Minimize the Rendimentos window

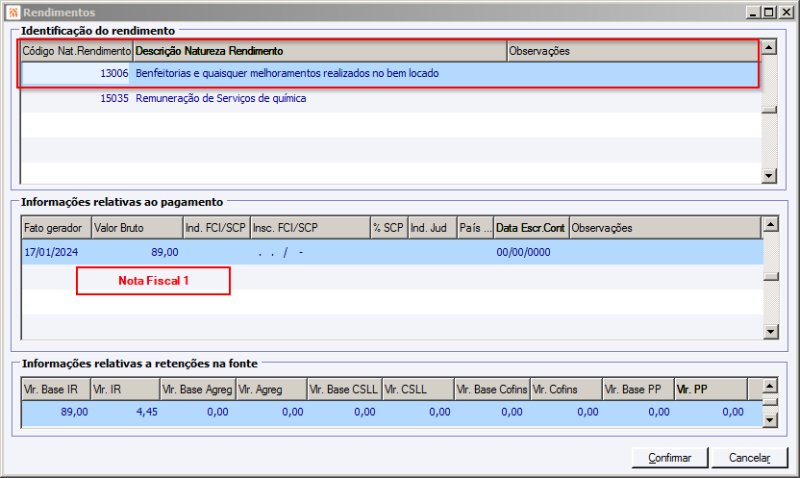pos(753,12)
